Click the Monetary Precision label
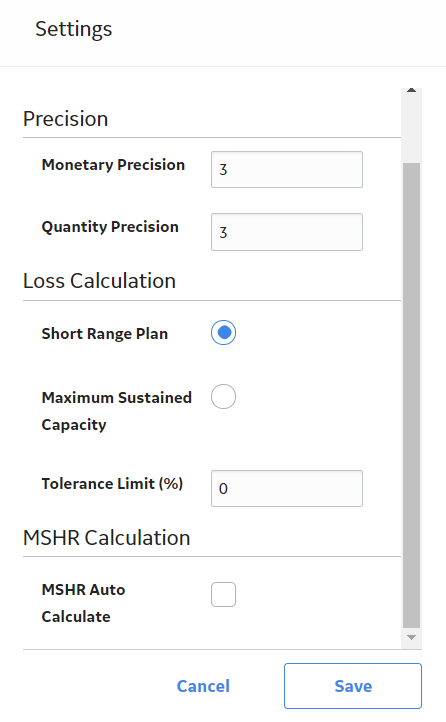The width and height of the screenshot is (446, 722). (113, 165)
